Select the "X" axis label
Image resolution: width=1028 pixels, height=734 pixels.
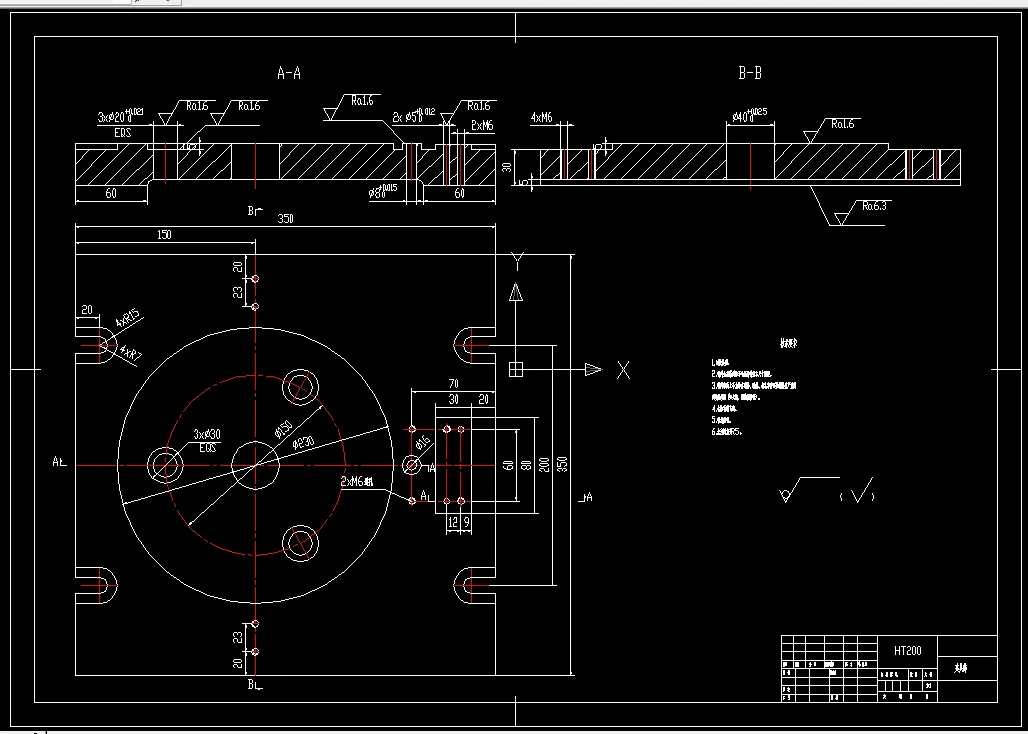(x=623, y=370)
